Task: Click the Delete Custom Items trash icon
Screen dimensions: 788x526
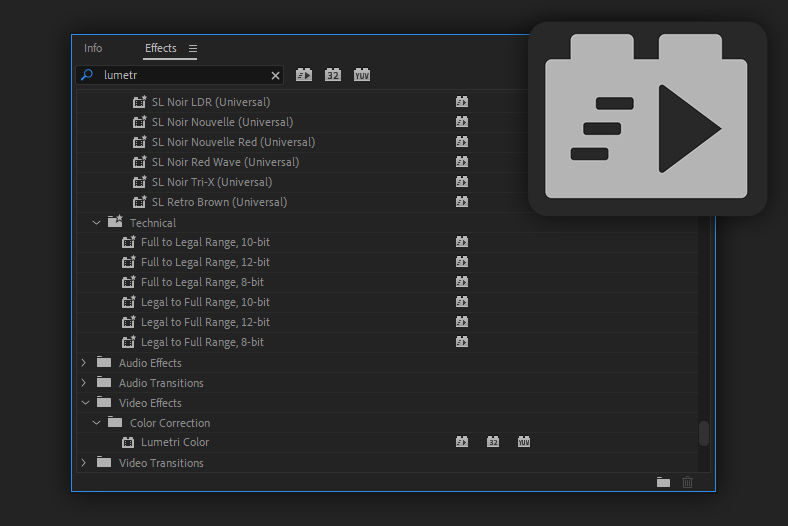Action: click(x=687, y=482)
